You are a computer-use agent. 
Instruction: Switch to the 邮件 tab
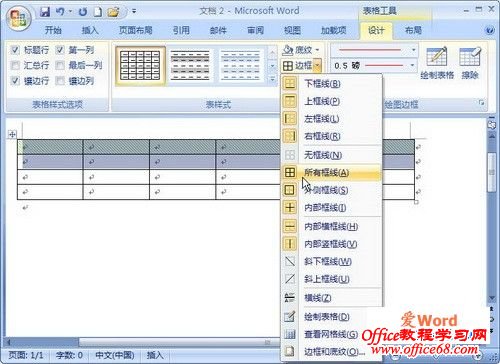218,30
